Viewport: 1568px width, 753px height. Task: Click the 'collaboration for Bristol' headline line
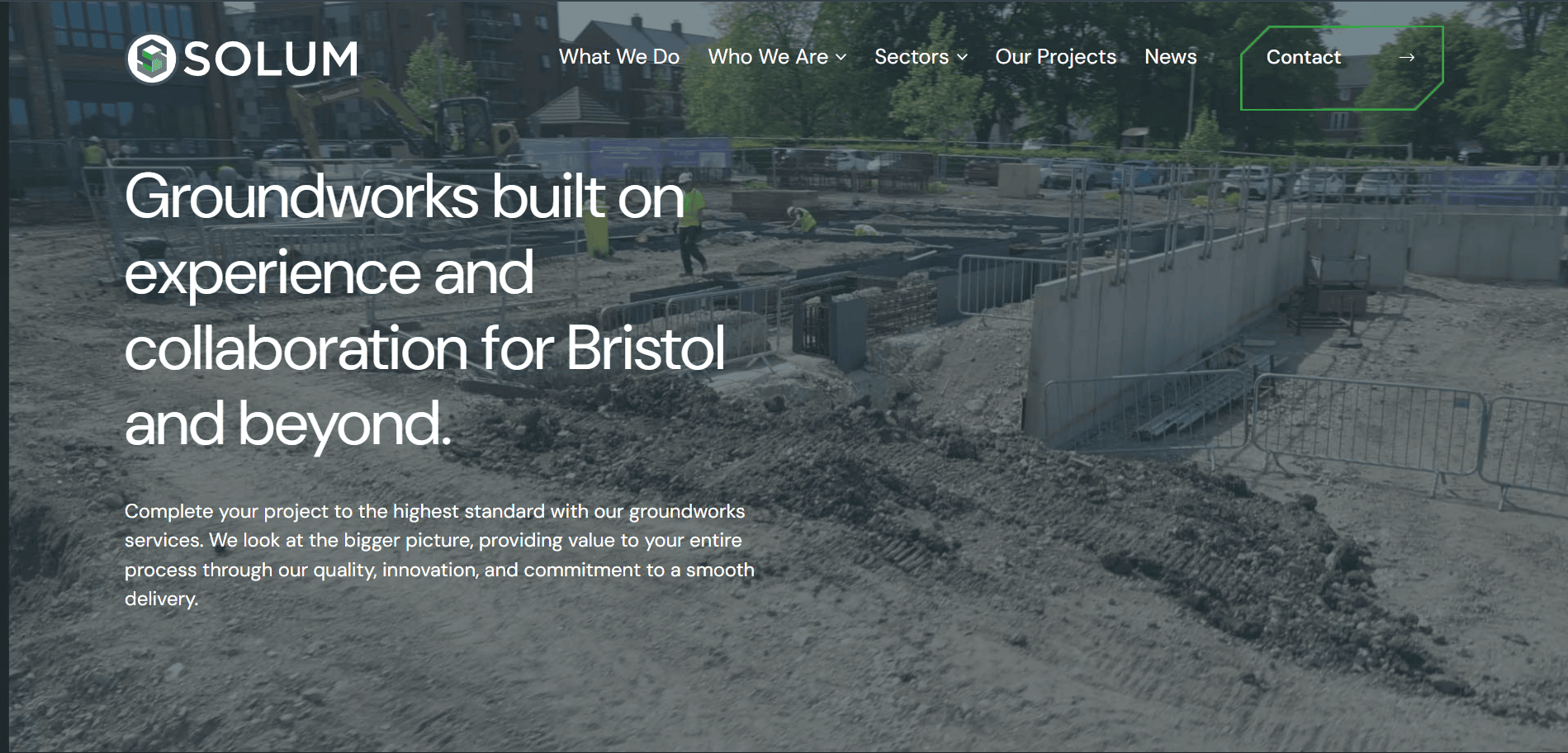click(425, 348)
